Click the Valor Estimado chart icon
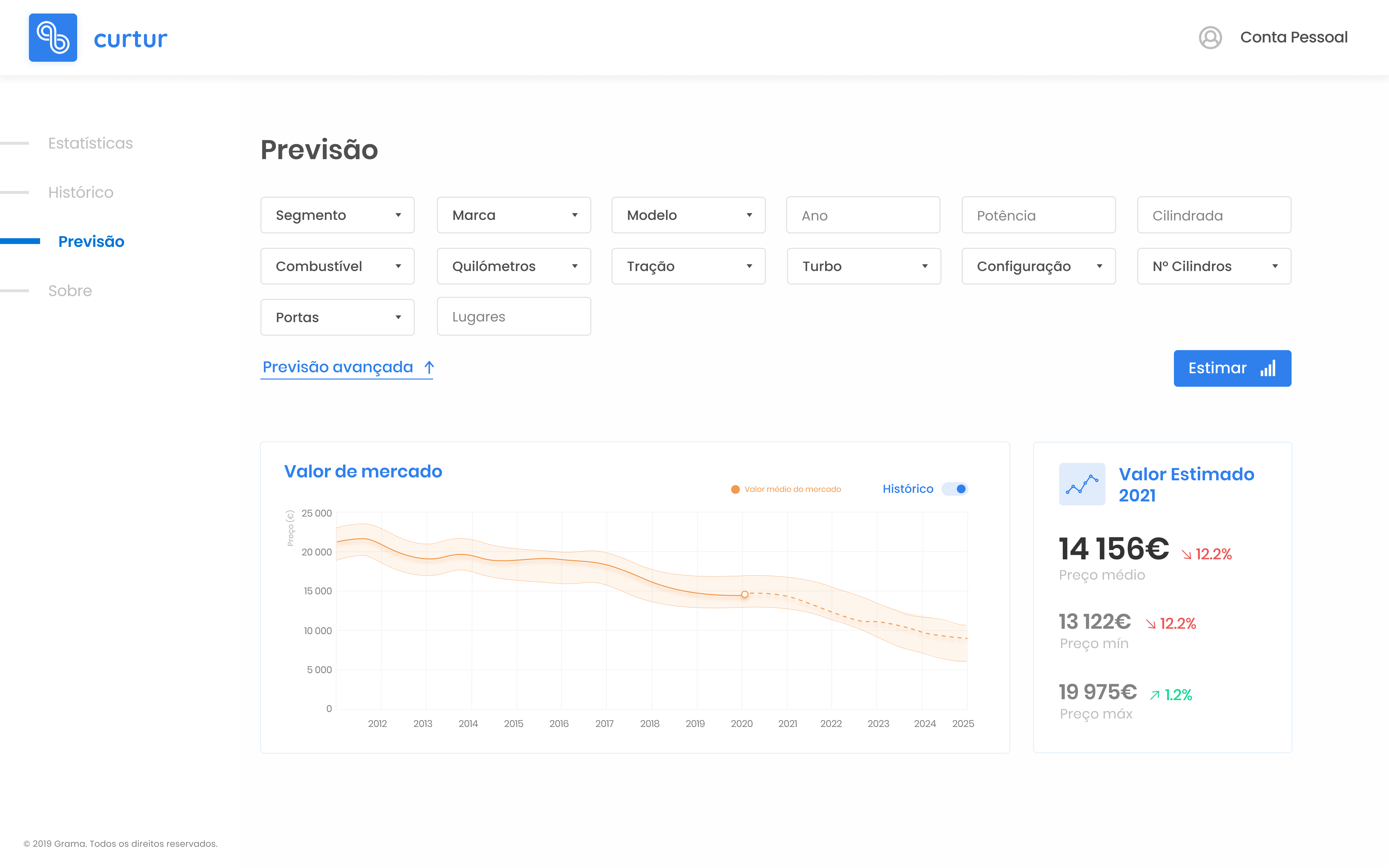1389x868 pixels. click(1082, 484)
